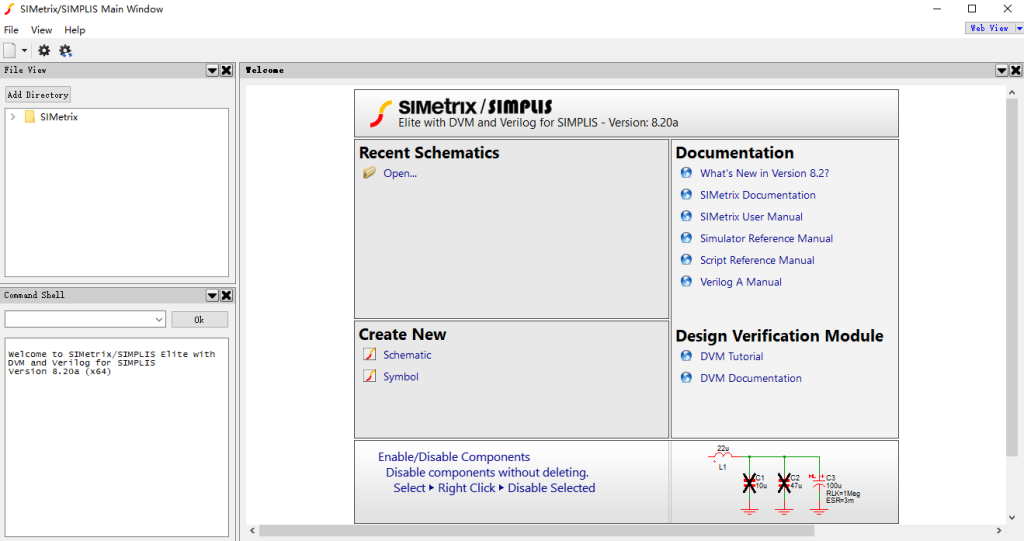This screenshot has height=541, width=1024.
Task: Open SIMetrix User Manual link
Action: 751,216
